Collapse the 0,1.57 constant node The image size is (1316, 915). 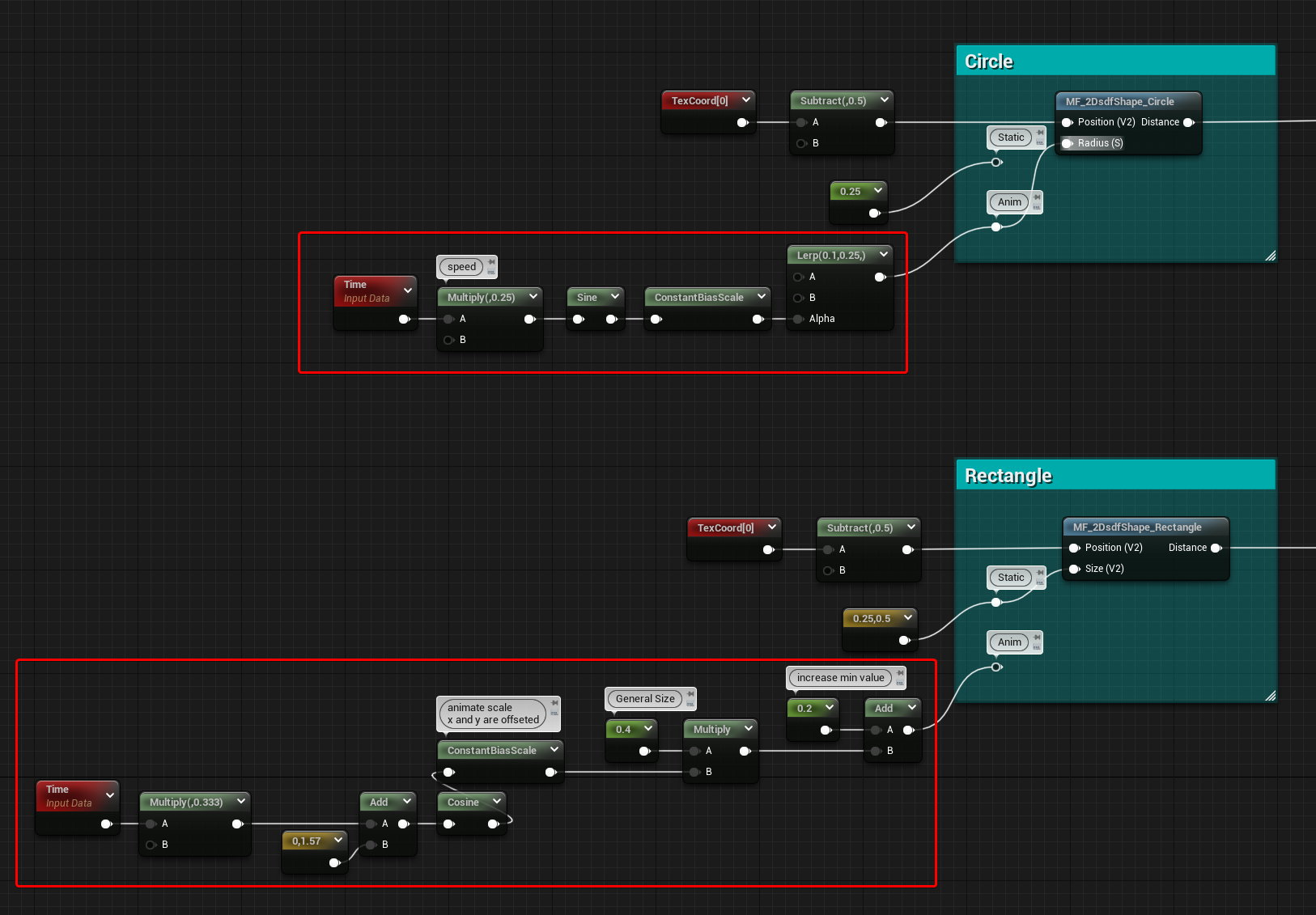(x=338, y=841)
